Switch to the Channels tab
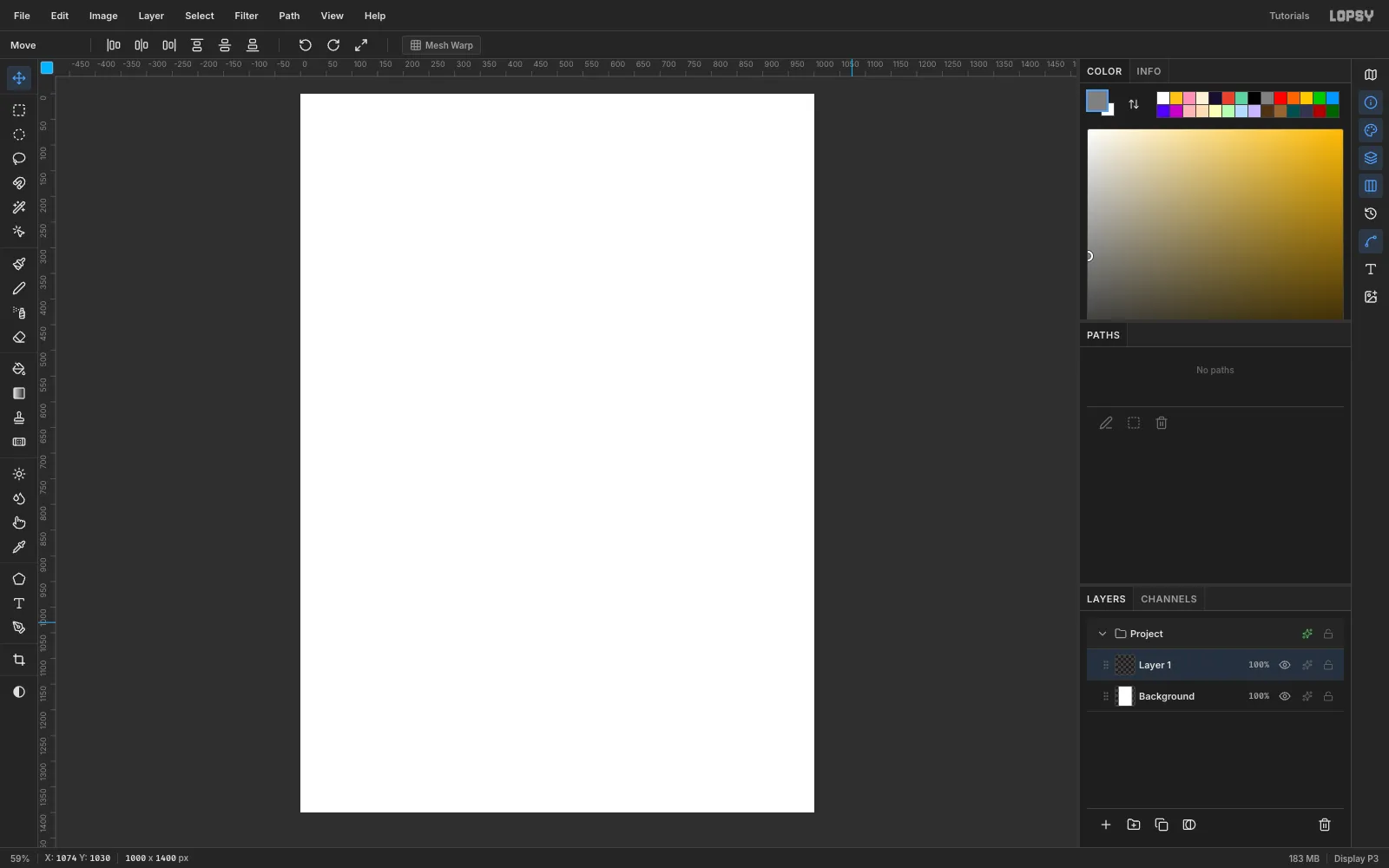The image size is (1389, 868). click(1168, 599)
